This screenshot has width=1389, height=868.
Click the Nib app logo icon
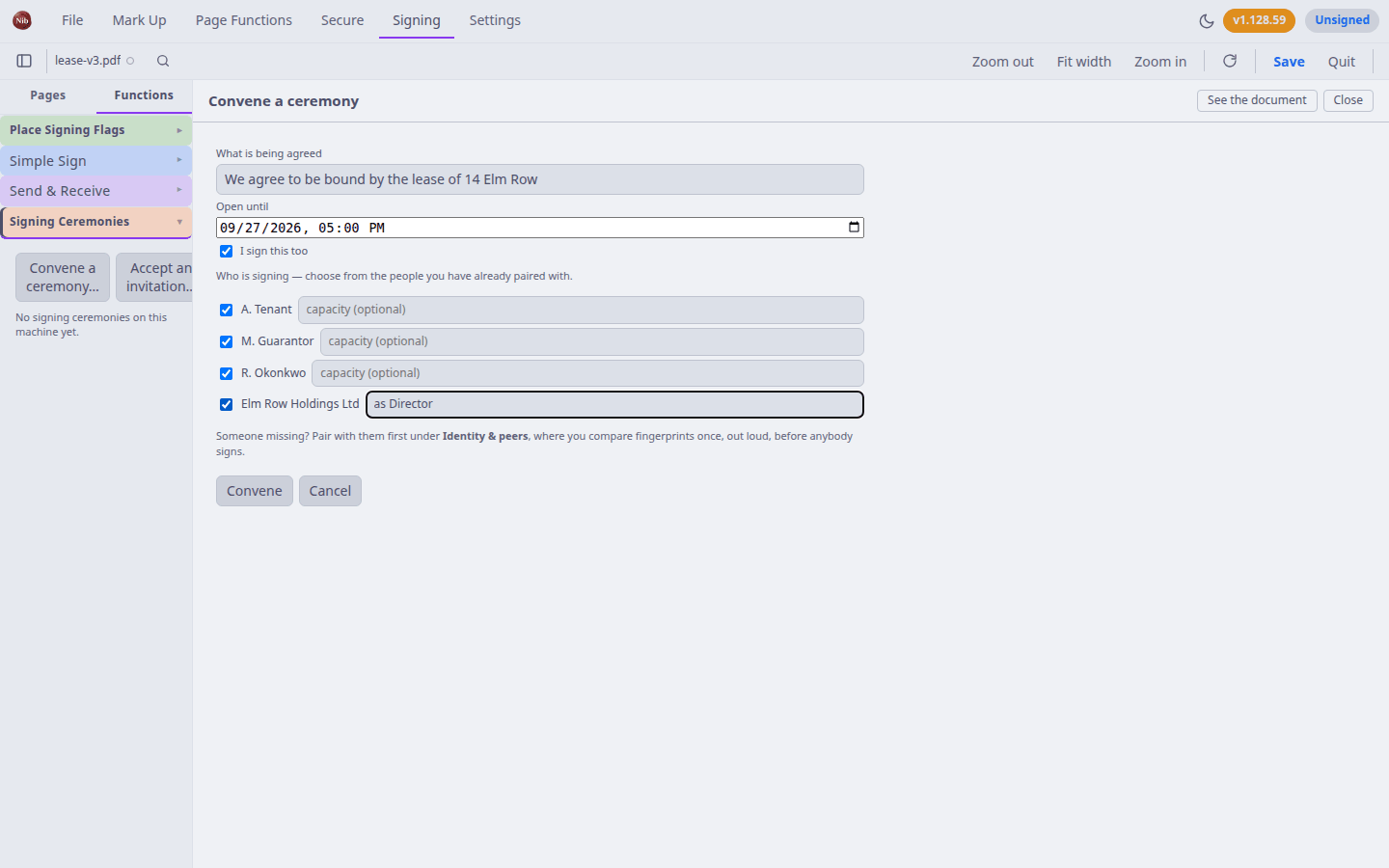(x=22, y=20)
